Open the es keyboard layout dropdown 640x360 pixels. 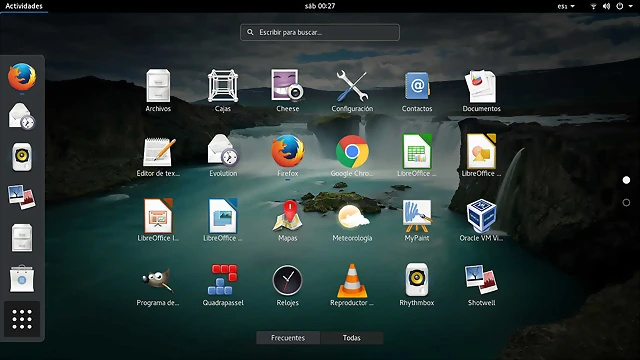point(566,6)
